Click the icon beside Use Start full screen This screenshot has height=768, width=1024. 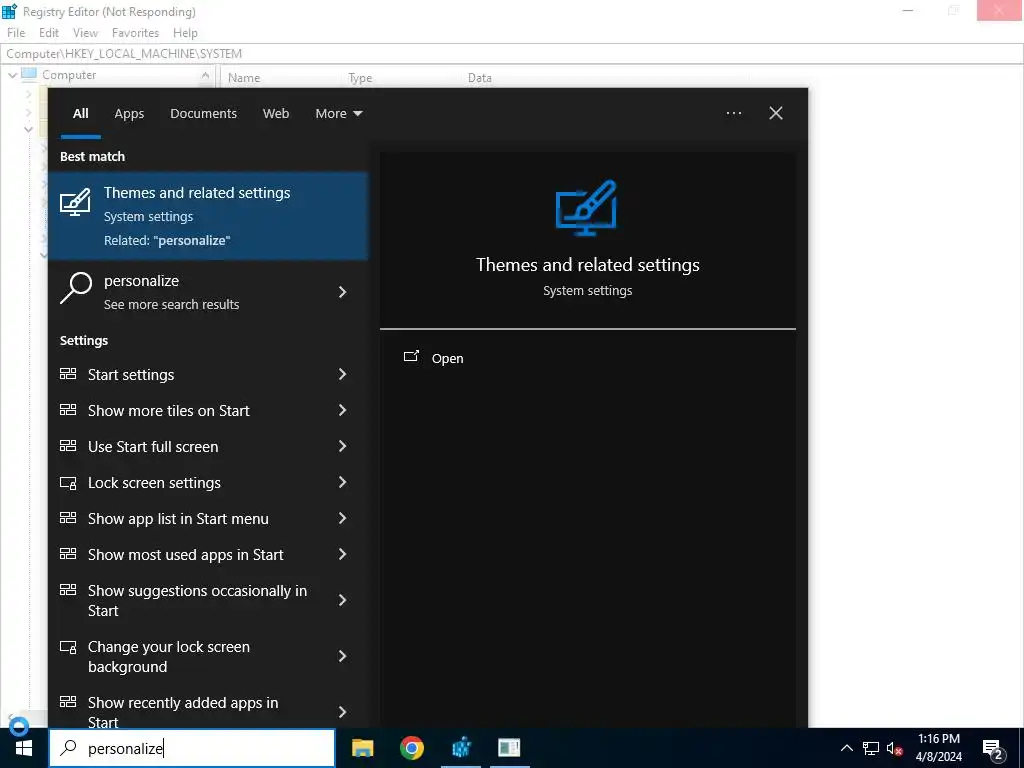tap(68, 445)
